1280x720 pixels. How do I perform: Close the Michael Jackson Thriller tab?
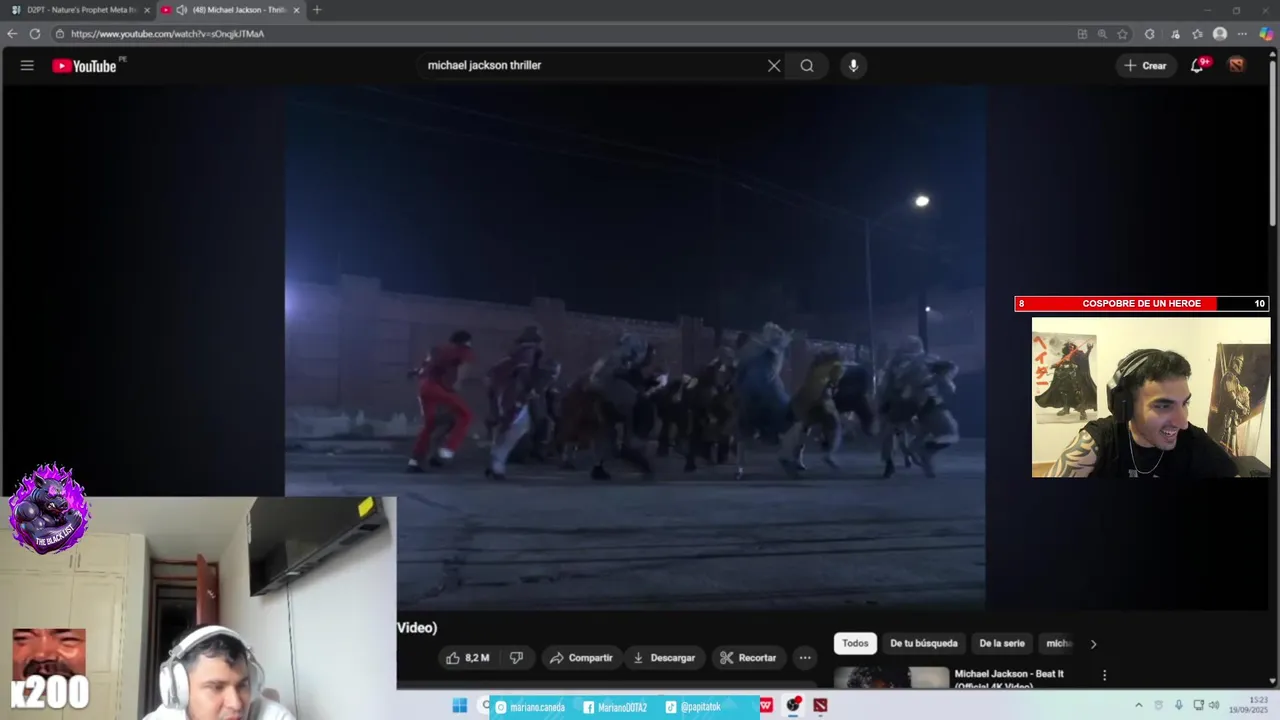296,10
